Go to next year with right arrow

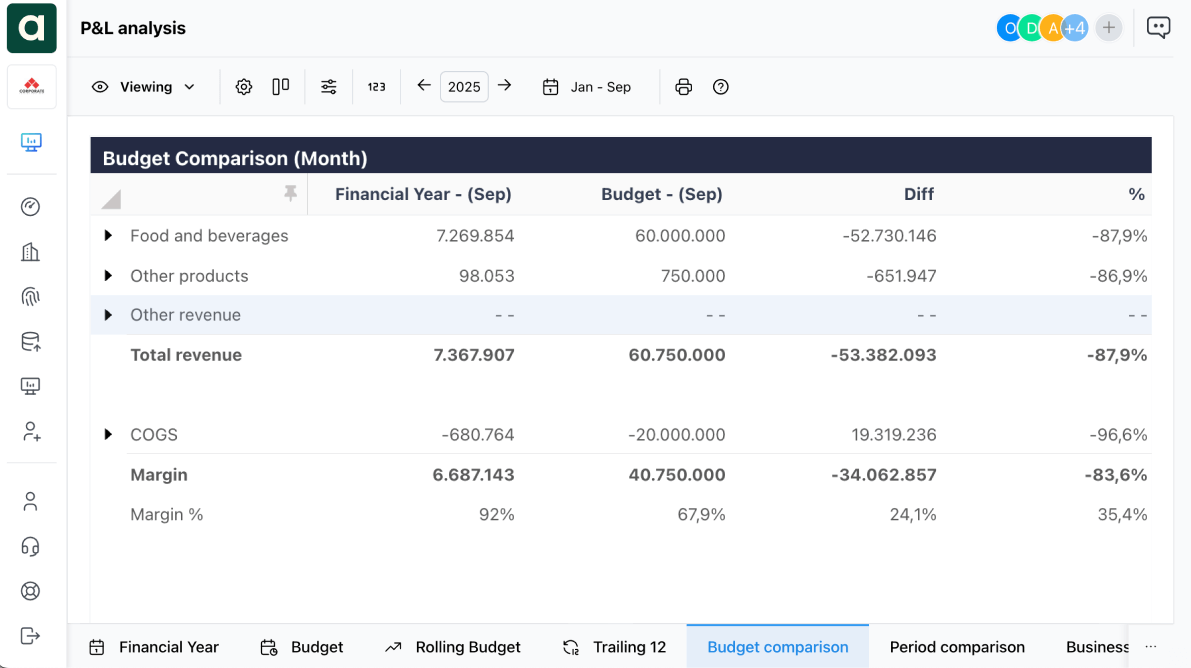(x=505, y=86)
